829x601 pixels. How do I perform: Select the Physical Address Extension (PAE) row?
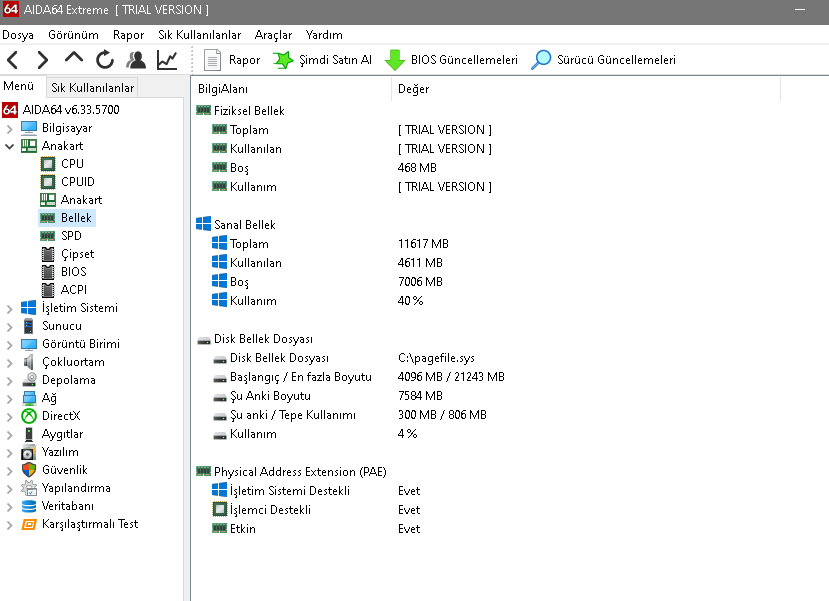click(x=291, y=471)
